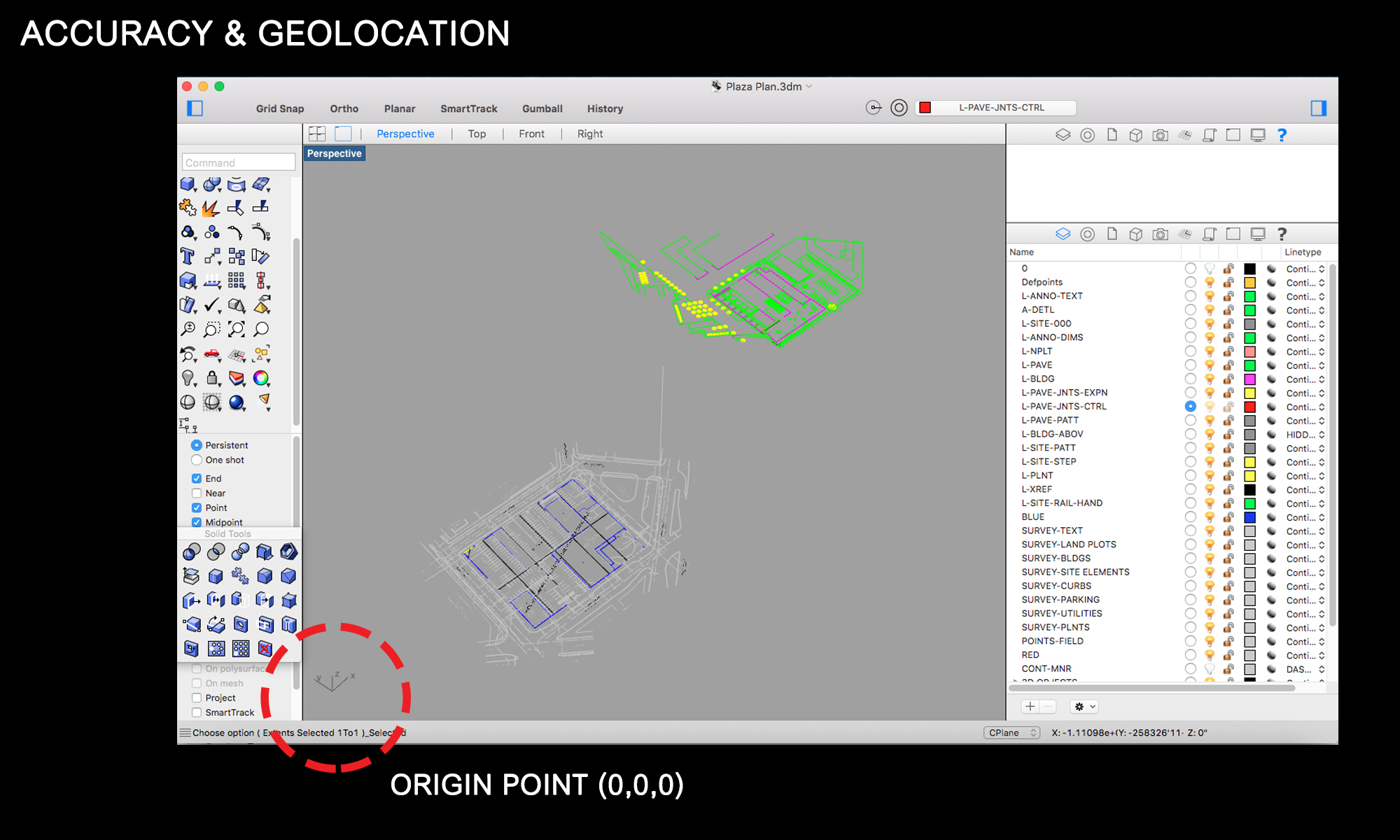This screenshot has width=1400, height=840.
Task: Click the Command input field
Action: pyautogui.click(x=239, y=162)
